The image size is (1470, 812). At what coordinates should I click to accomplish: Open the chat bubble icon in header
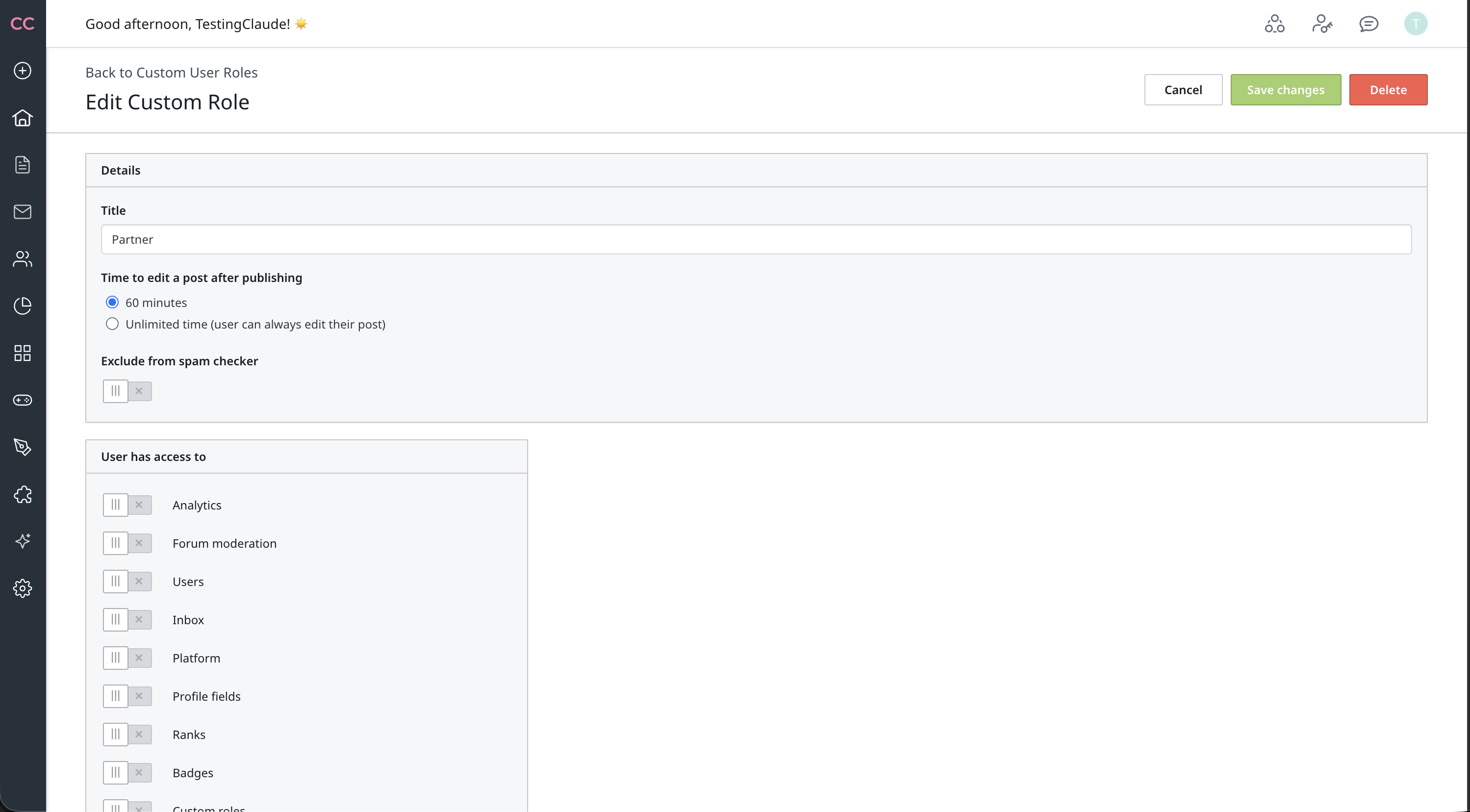[x=1369, y=24]
